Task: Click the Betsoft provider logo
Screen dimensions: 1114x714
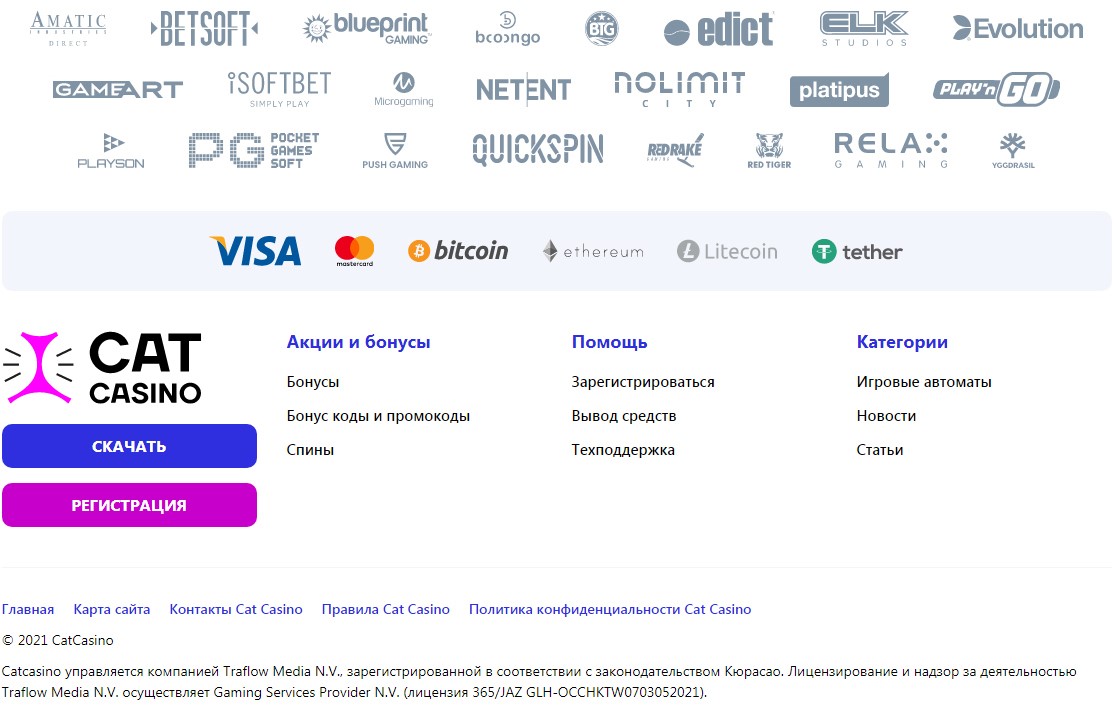Action: pos(204,28)
